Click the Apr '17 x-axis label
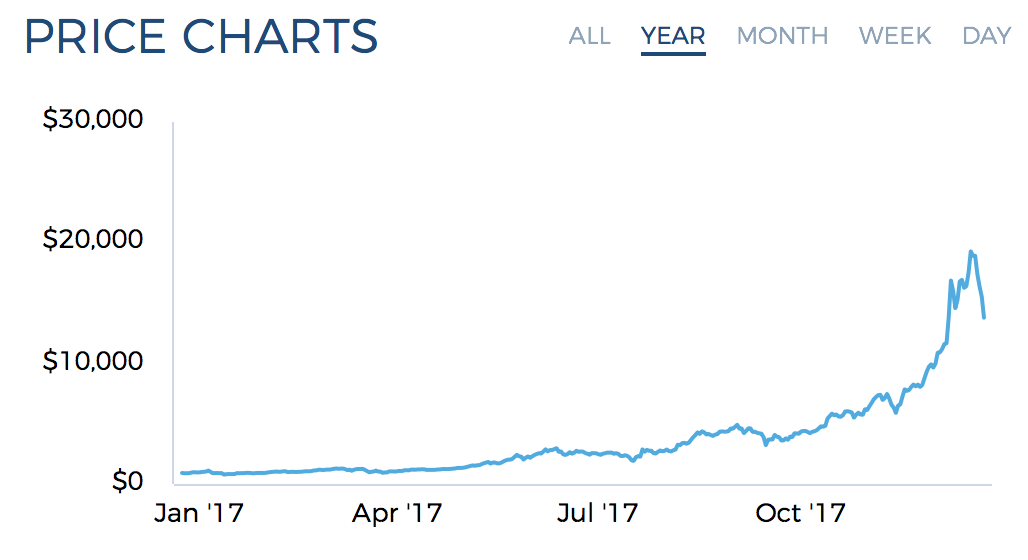This screenshot has height=560, width=1028. click(397, 514)
